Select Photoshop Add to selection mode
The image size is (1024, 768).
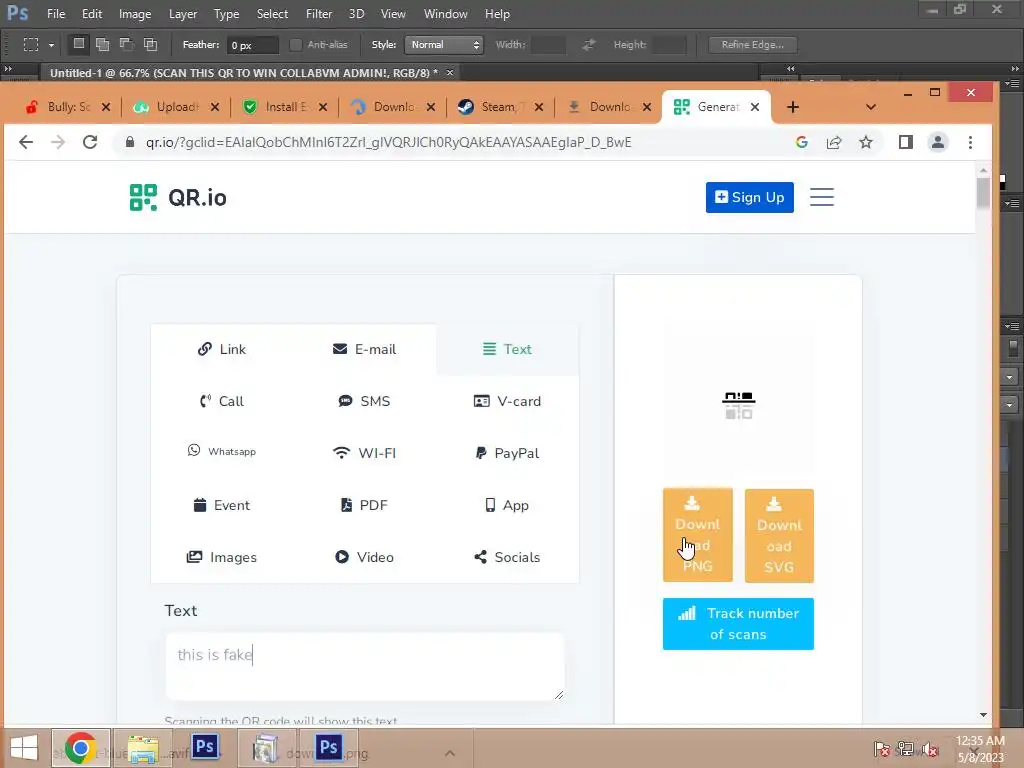pyautogui.click(x=103, y=44)
